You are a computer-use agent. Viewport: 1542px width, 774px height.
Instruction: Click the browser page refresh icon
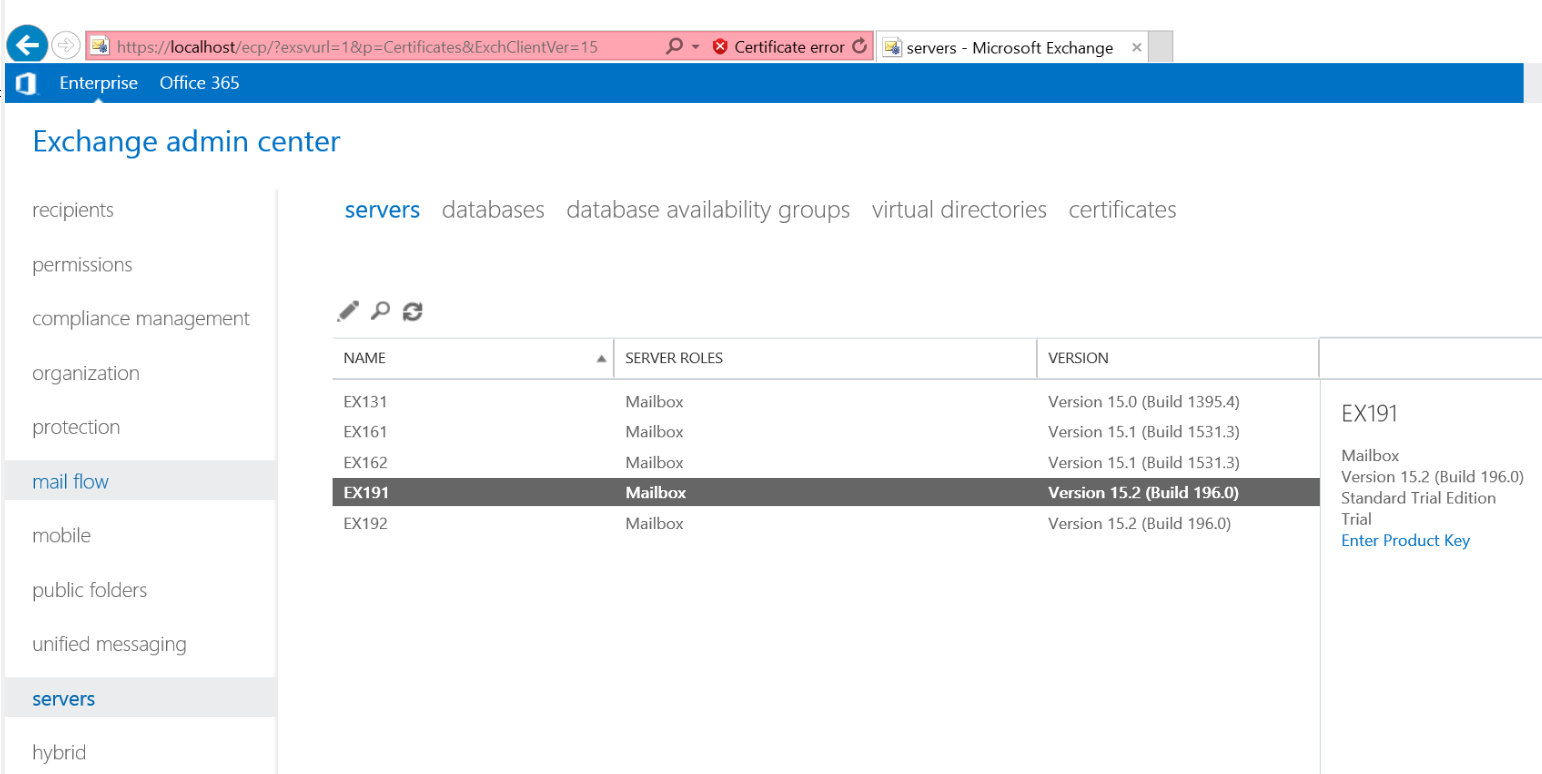pos(859,46)
